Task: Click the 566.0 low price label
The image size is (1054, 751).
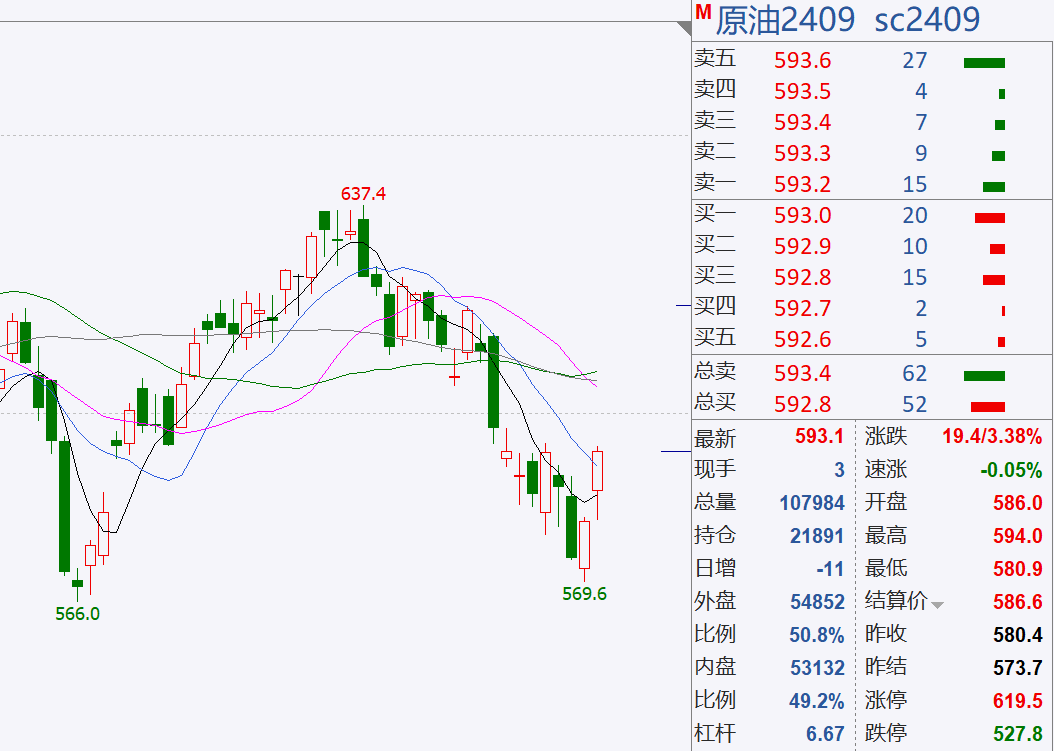Action: pos(77,614)
